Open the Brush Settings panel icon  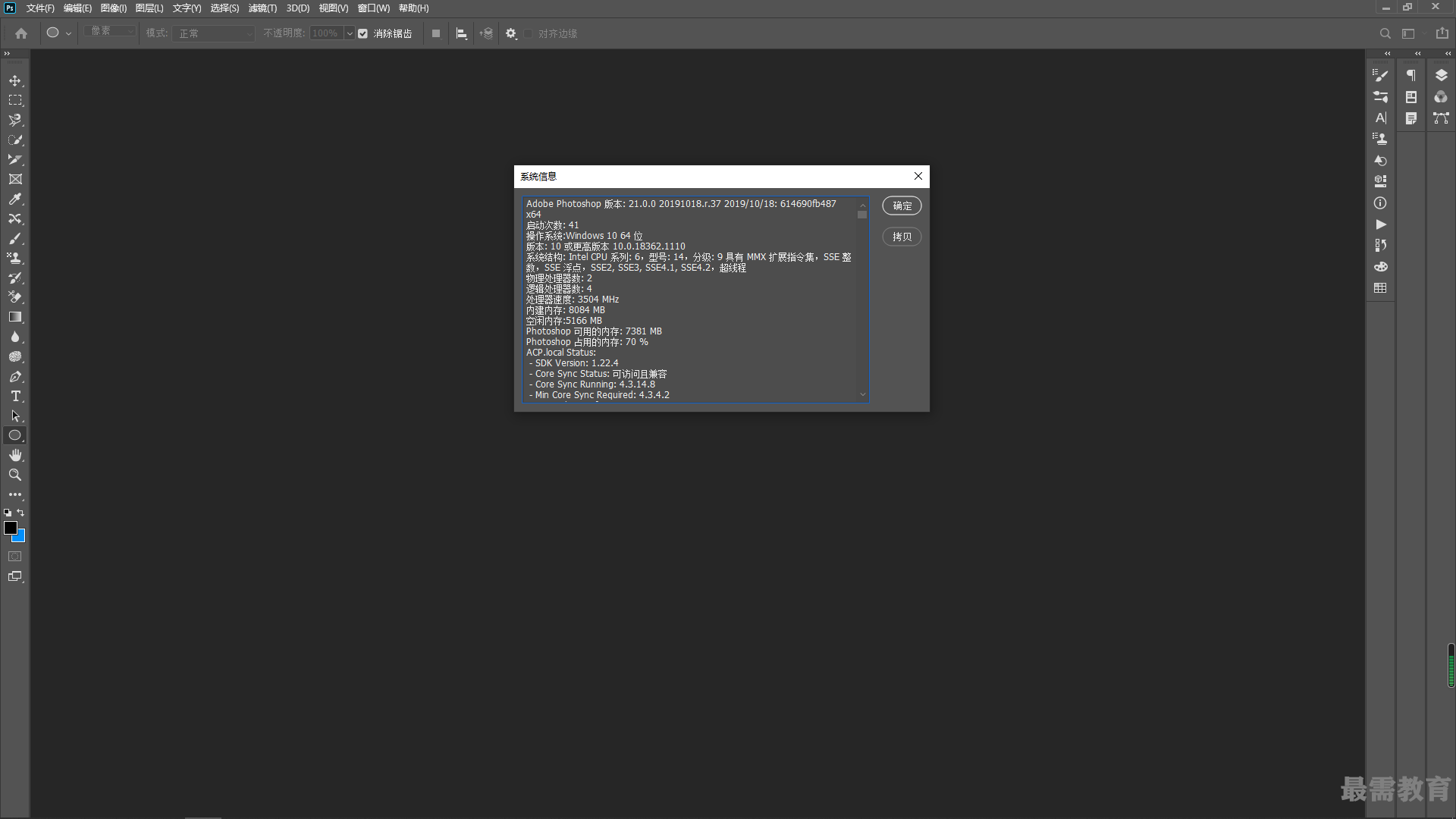pos(1380,75)
